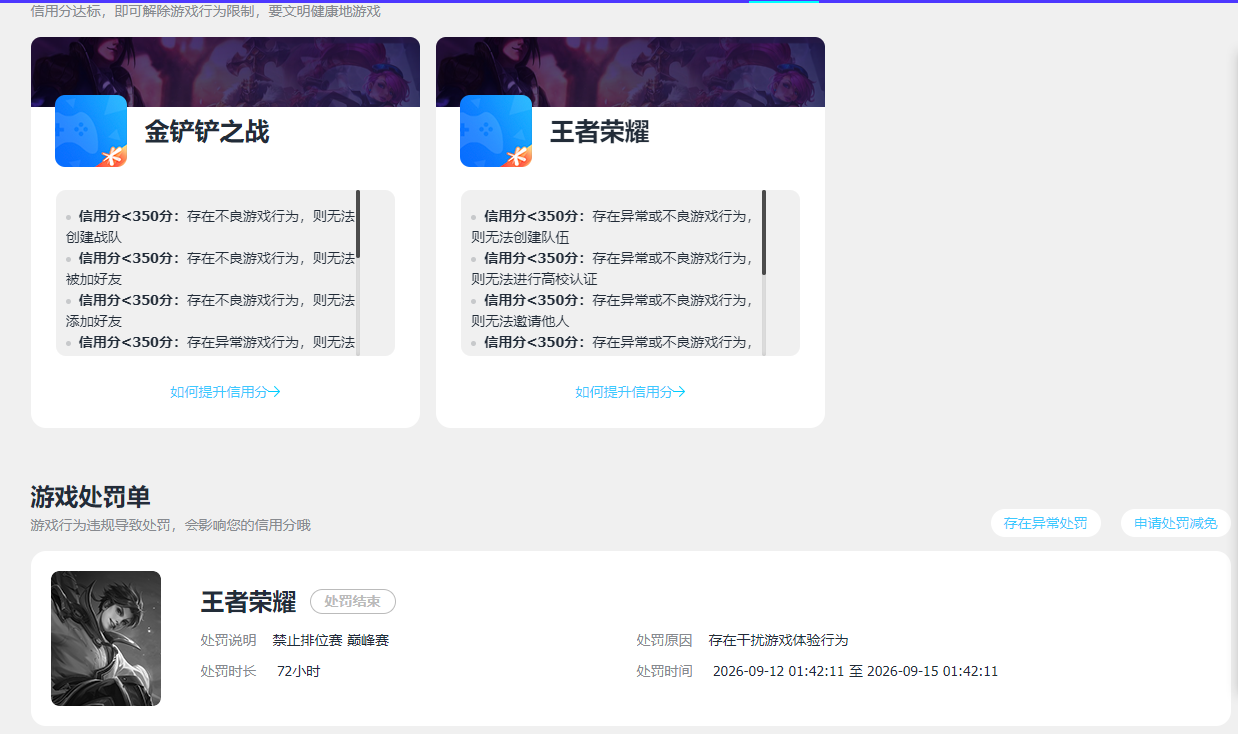Click the scrollbar in 金铲铲之战 rules list
The height and width of the screenshot is (734, 1238).
(x=358, y=224)
